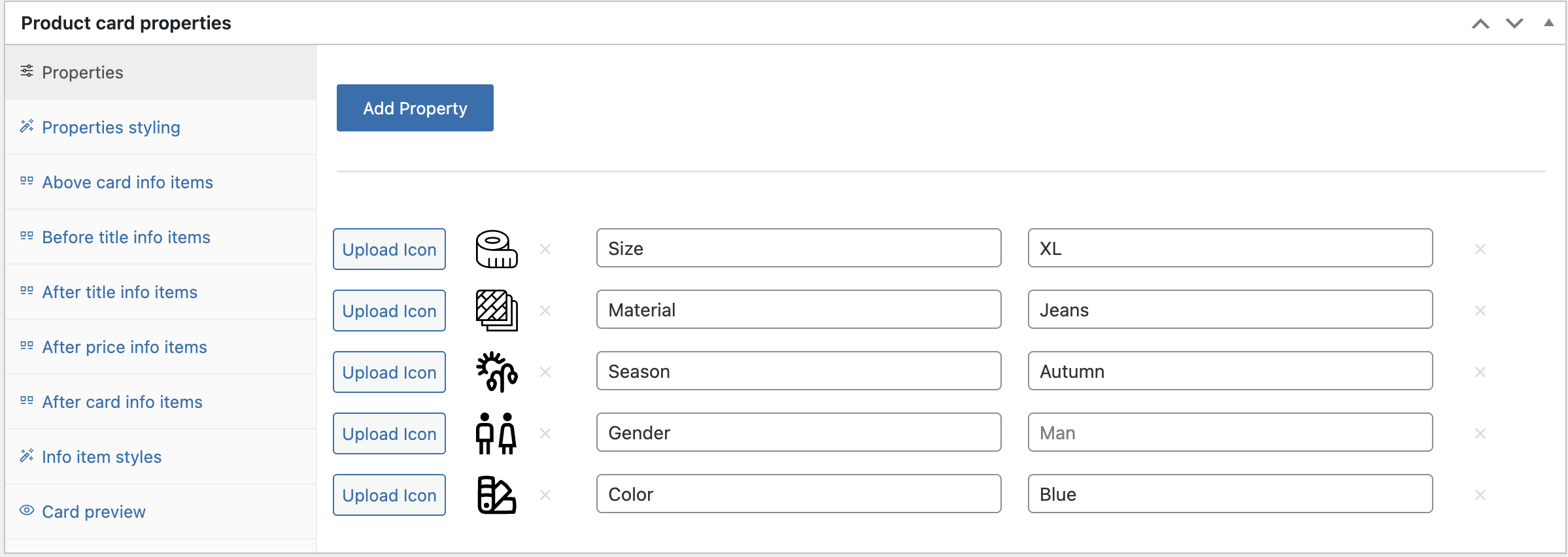Edit the Size property name field

[x=798, y=248]
